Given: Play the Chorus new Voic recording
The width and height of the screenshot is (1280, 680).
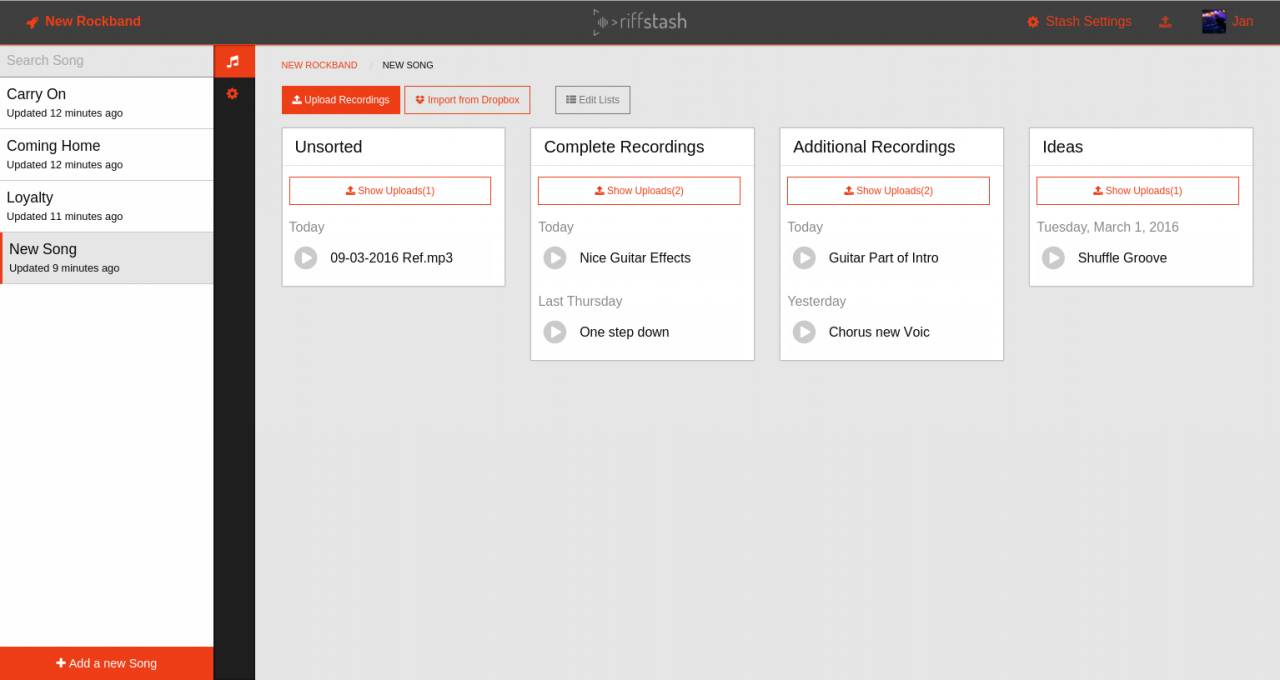Looking at the screenshot, I should click(804, 332).
